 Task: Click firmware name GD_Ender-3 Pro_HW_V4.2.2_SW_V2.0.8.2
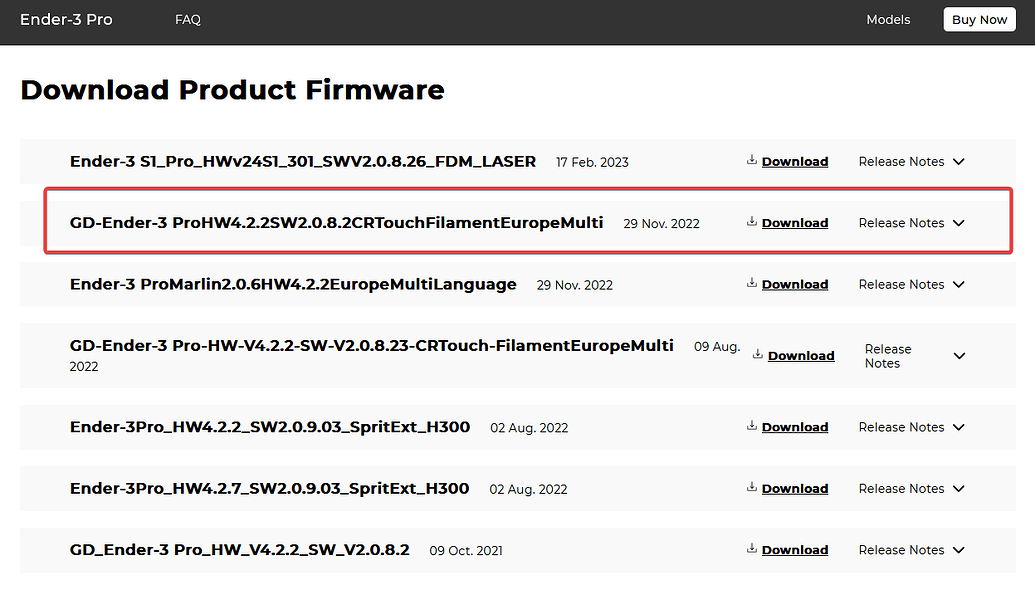(240, 550)
